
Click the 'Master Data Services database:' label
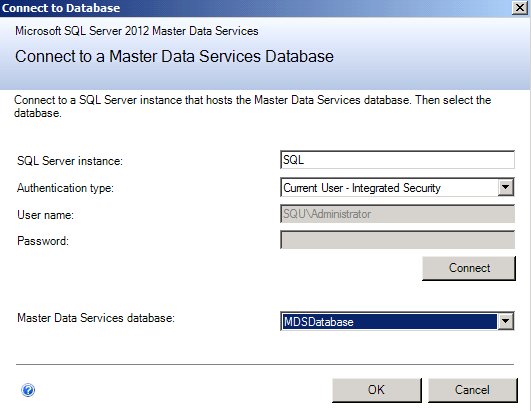click(96, 318)
